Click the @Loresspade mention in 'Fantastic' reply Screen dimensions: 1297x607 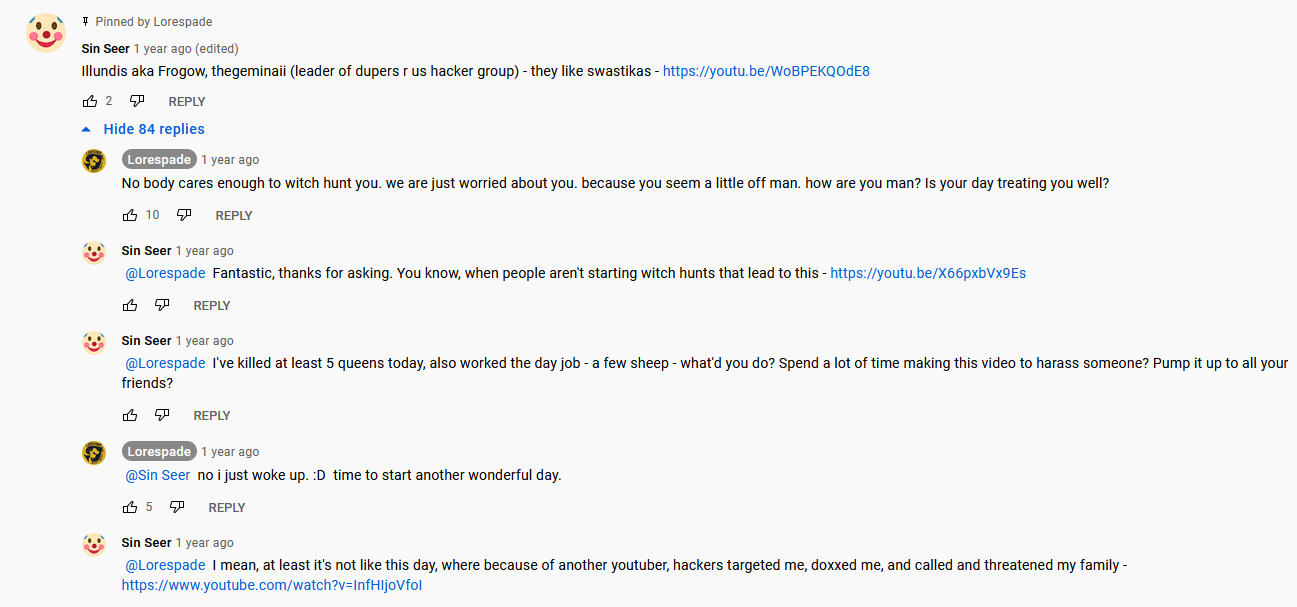(x=165, y=273)
